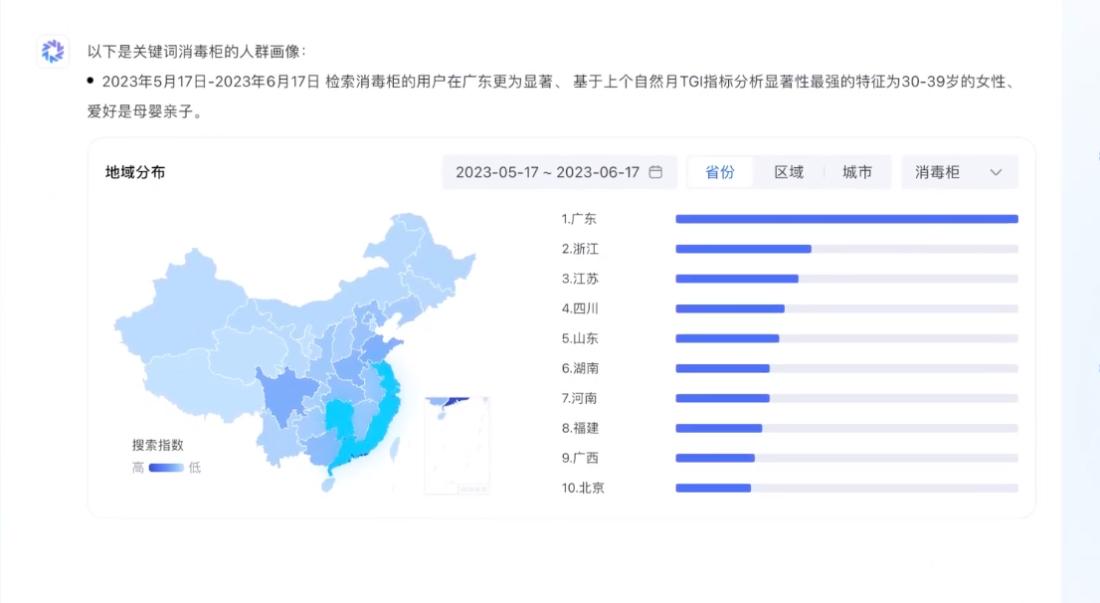Click the 4.四川 ranking bar
Screen dimensions: 1100x603
tap(847, 309)
